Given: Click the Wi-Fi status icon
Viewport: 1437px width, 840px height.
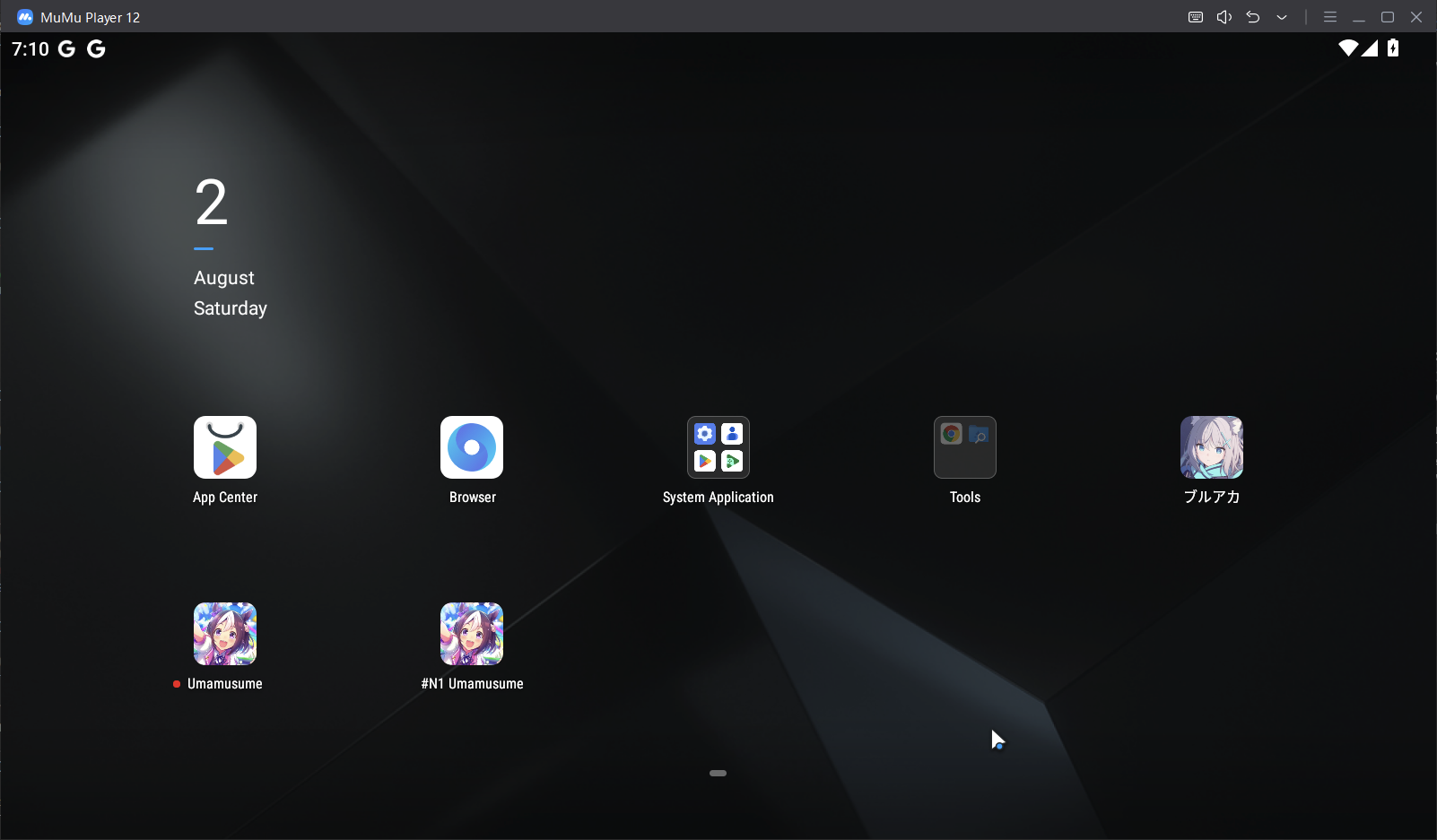Looking at the screenshot, I should 1348,48.
